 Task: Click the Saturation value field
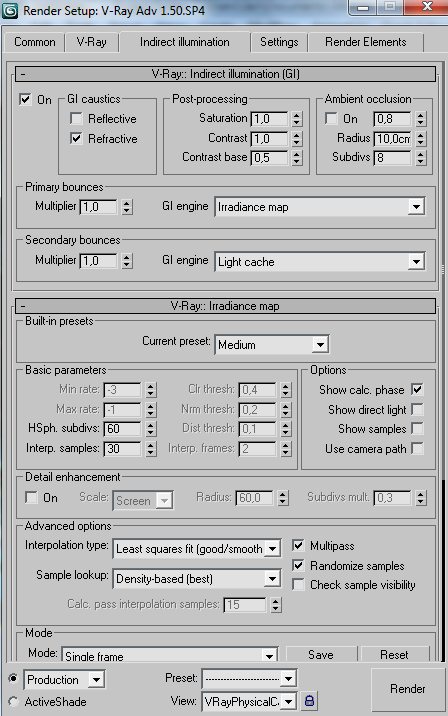point(269,119)
